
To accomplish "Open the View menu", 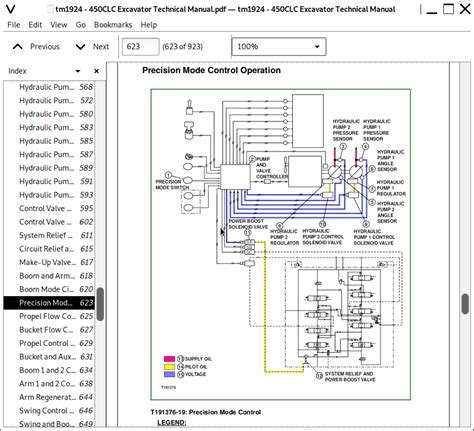I will 59,25.
